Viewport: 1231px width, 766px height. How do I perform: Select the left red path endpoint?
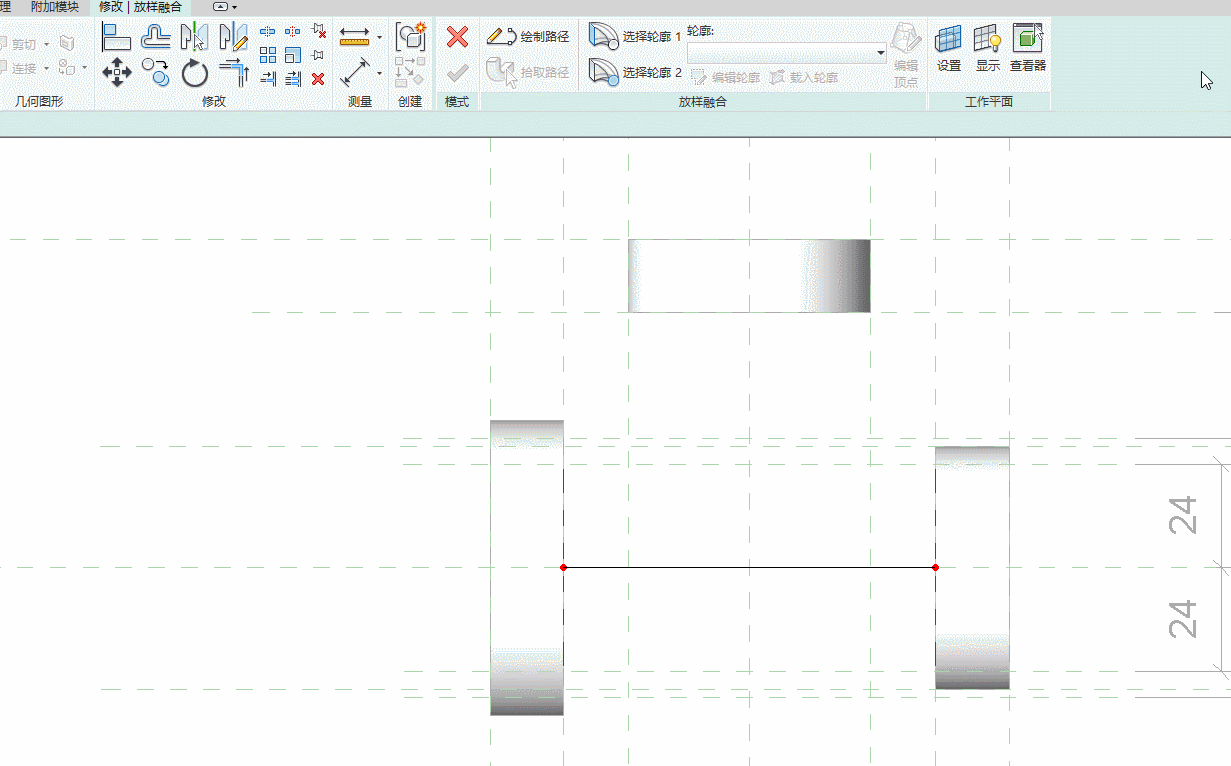[x=564, y=568]
